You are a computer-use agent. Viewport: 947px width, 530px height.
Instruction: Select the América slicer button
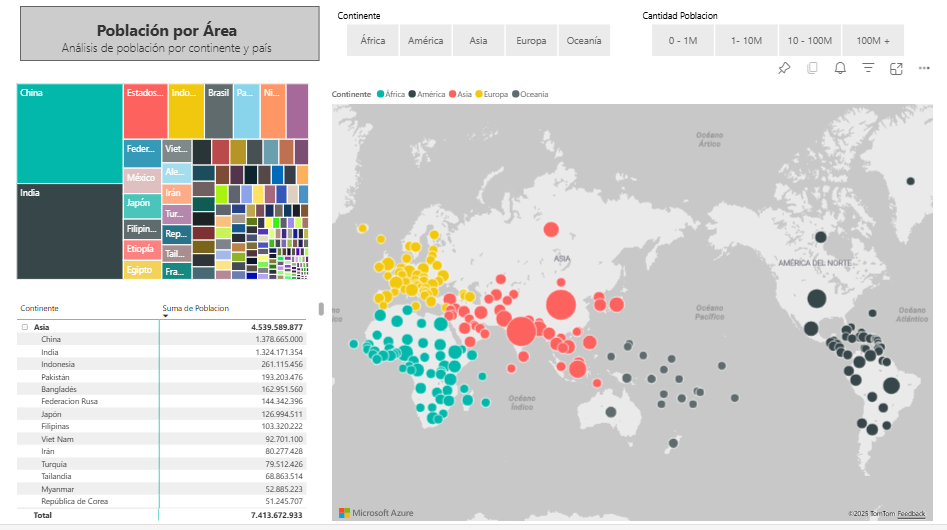coord(426,41)
